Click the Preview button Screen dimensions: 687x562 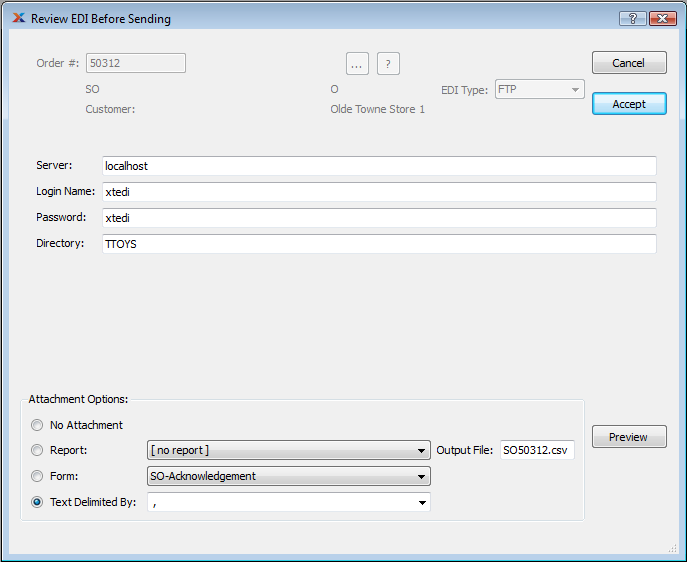[628, 437]
